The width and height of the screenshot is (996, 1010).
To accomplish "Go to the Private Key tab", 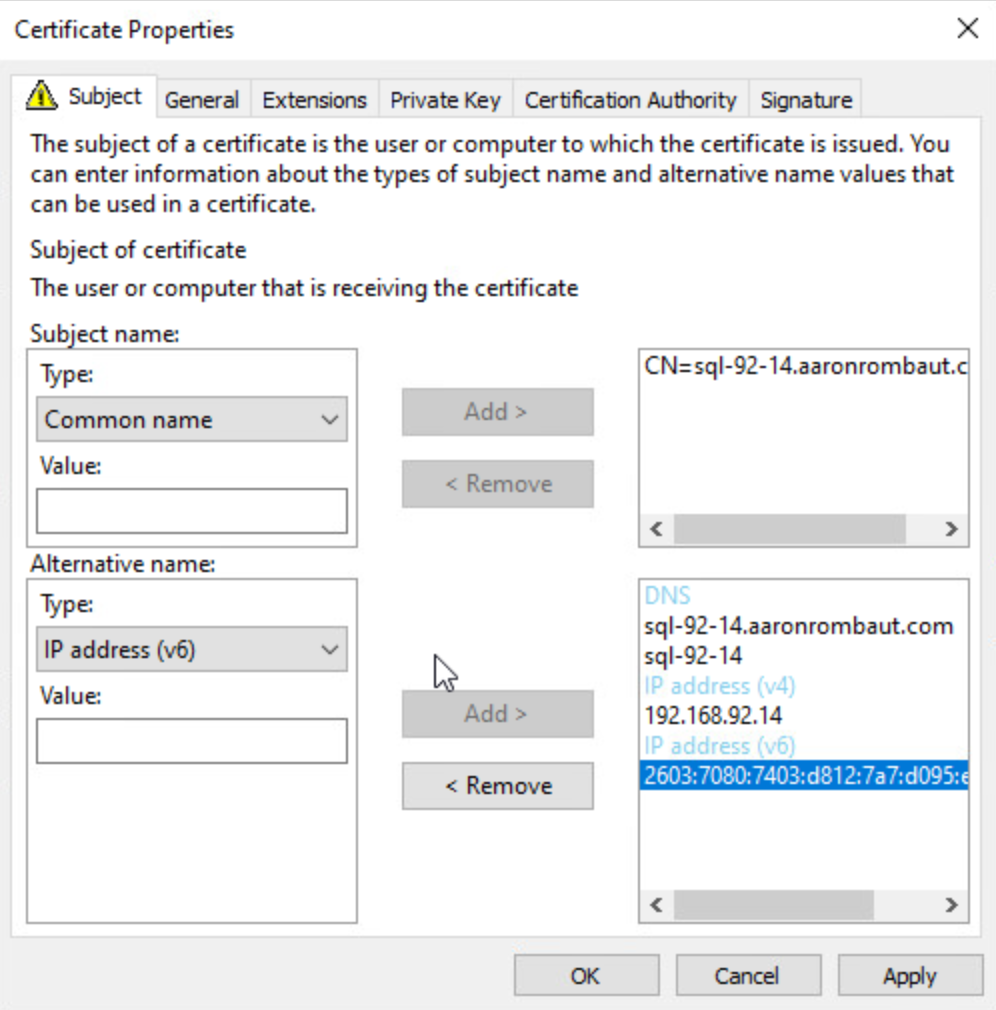I will (445, 100).
